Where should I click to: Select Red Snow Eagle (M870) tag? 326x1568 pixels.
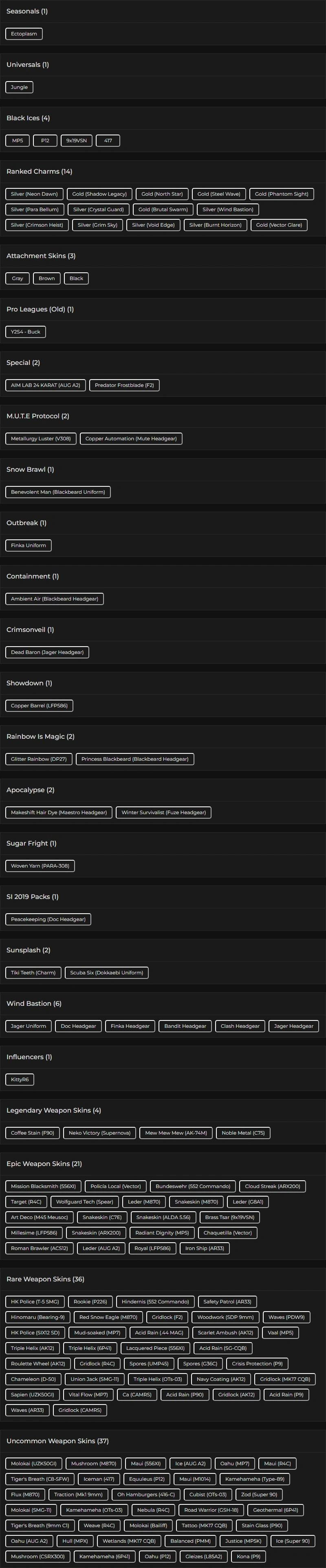(108, 1317)
